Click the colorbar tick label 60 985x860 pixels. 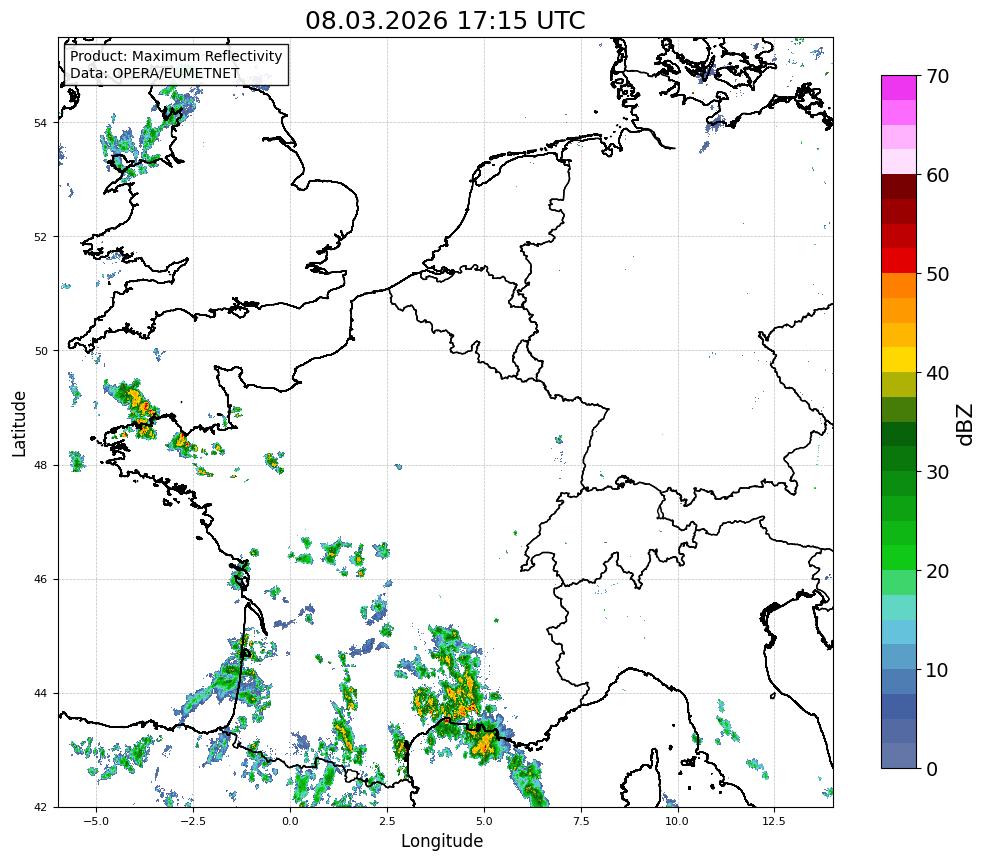click(937, 175)
